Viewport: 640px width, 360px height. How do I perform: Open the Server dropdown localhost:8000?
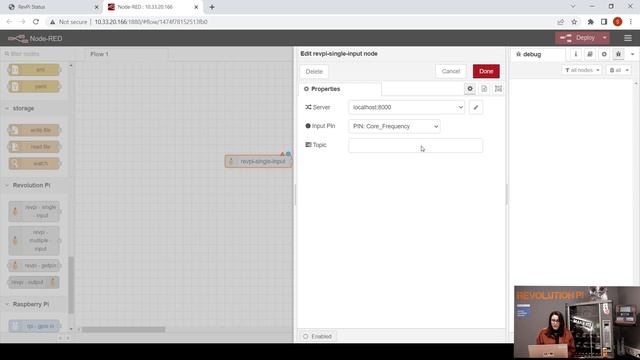click(x=407, y=107)
